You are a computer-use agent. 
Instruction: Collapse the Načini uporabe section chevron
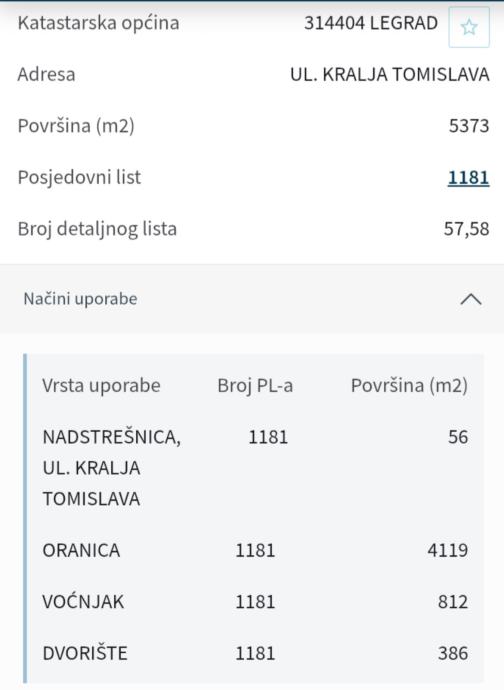471,299
